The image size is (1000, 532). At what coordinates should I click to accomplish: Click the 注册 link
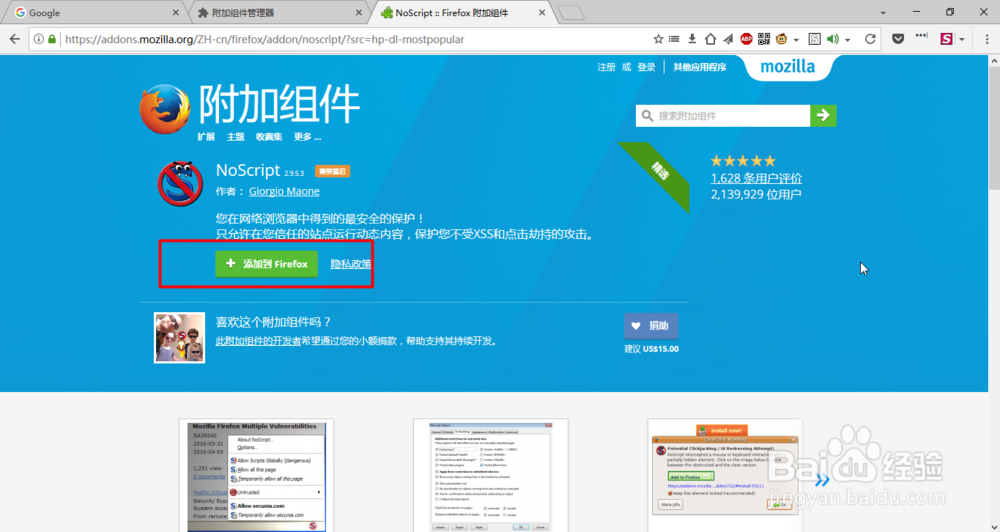pyautogui.click(x=606, y=67)
